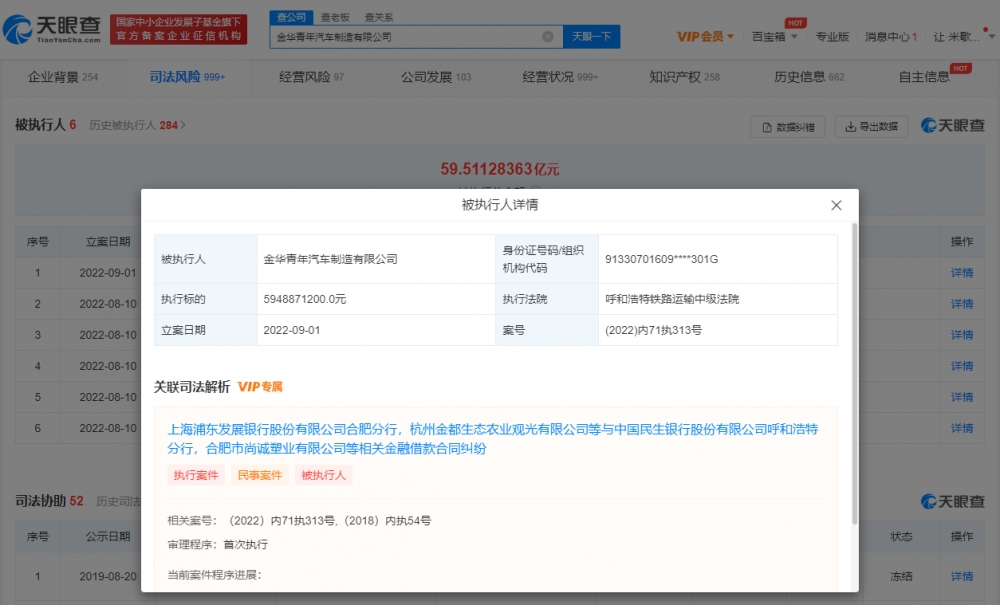
Task: Click the 执行标的 value 5948871200.0元
Action: coord(305,299)
